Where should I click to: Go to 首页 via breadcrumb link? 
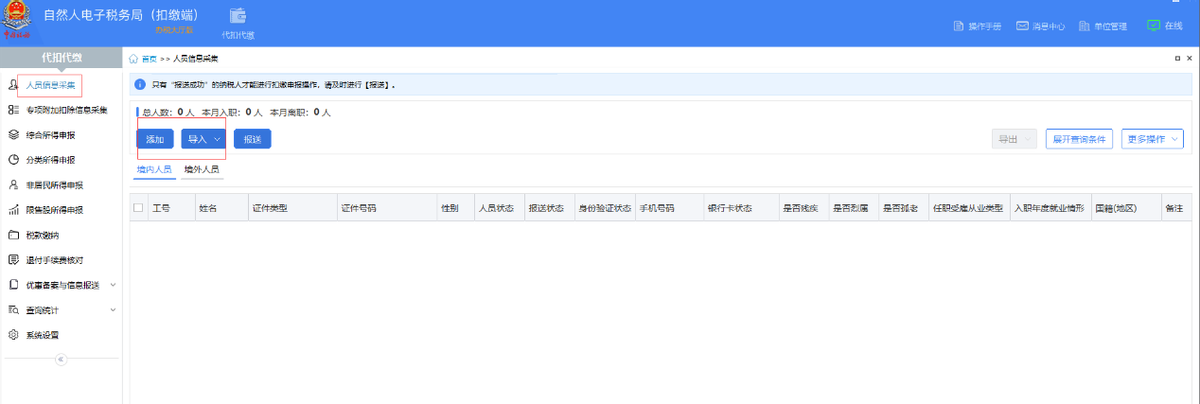pos(149,59)
